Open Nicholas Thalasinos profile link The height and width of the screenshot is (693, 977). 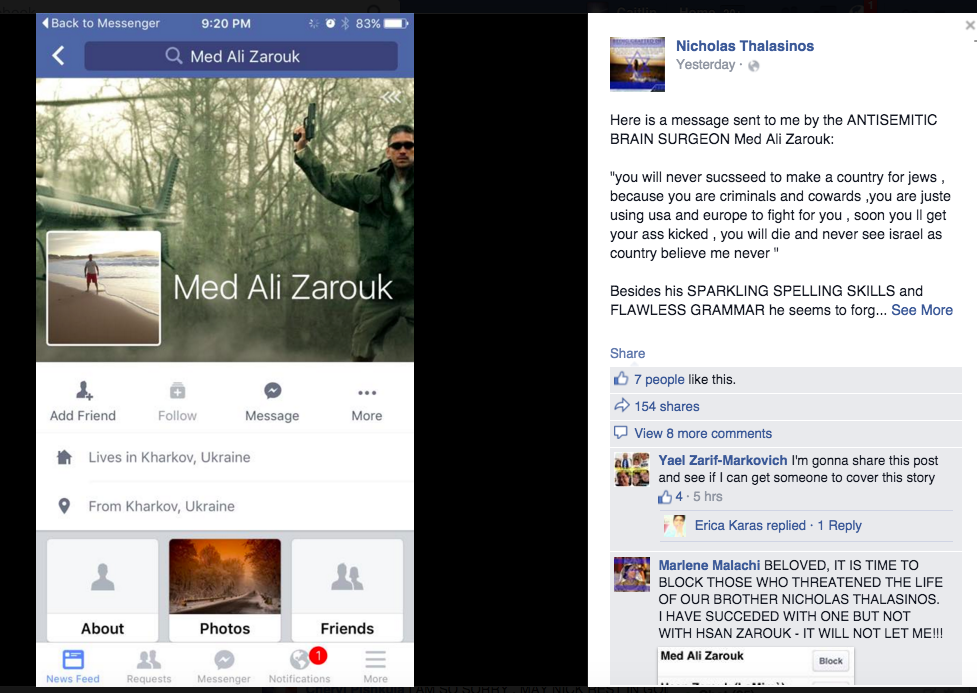coord(745,46)
